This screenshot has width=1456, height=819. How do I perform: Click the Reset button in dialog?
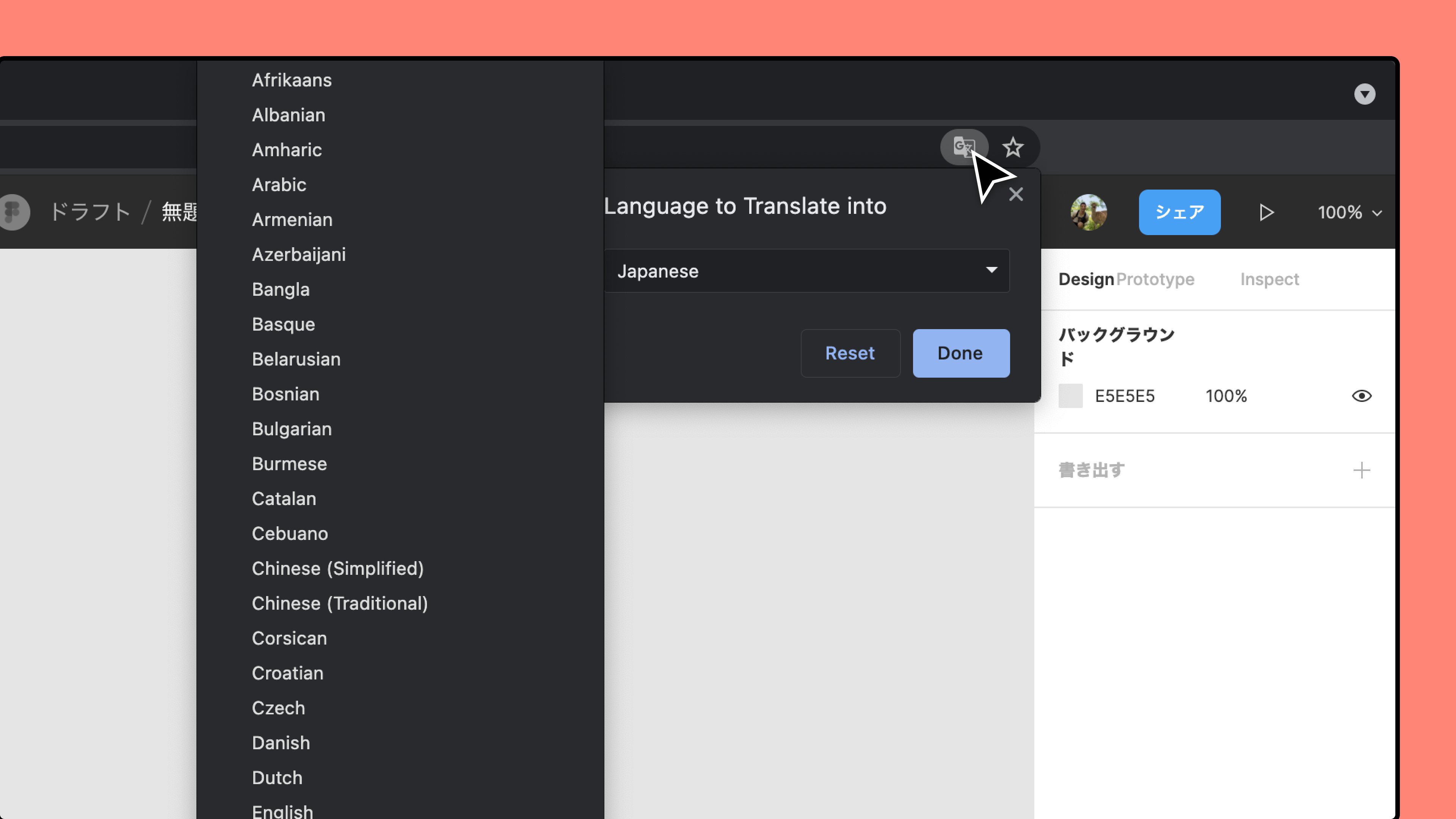849,352
